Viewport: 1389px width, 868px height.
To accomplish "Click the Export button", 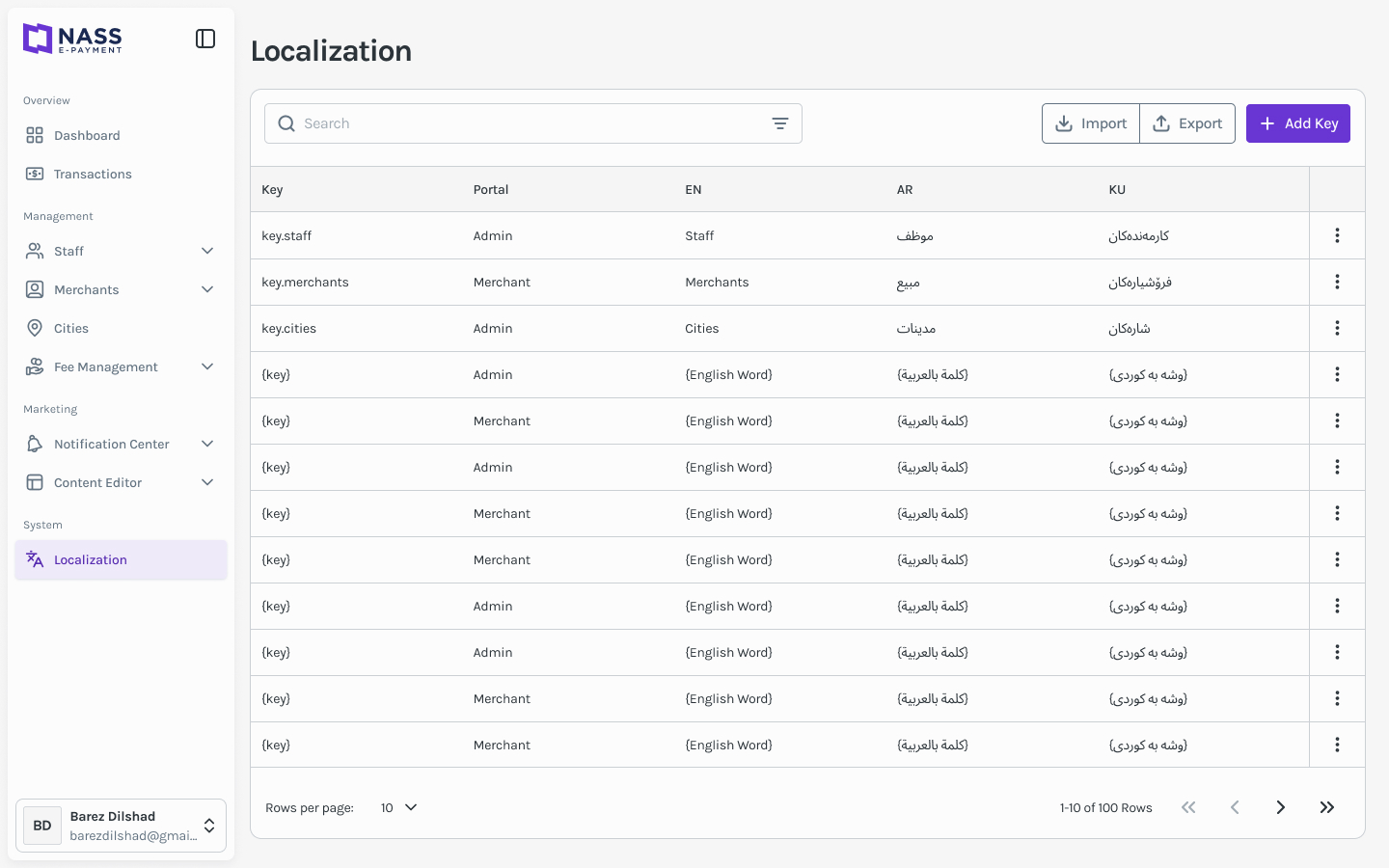I will [1187, 123].
